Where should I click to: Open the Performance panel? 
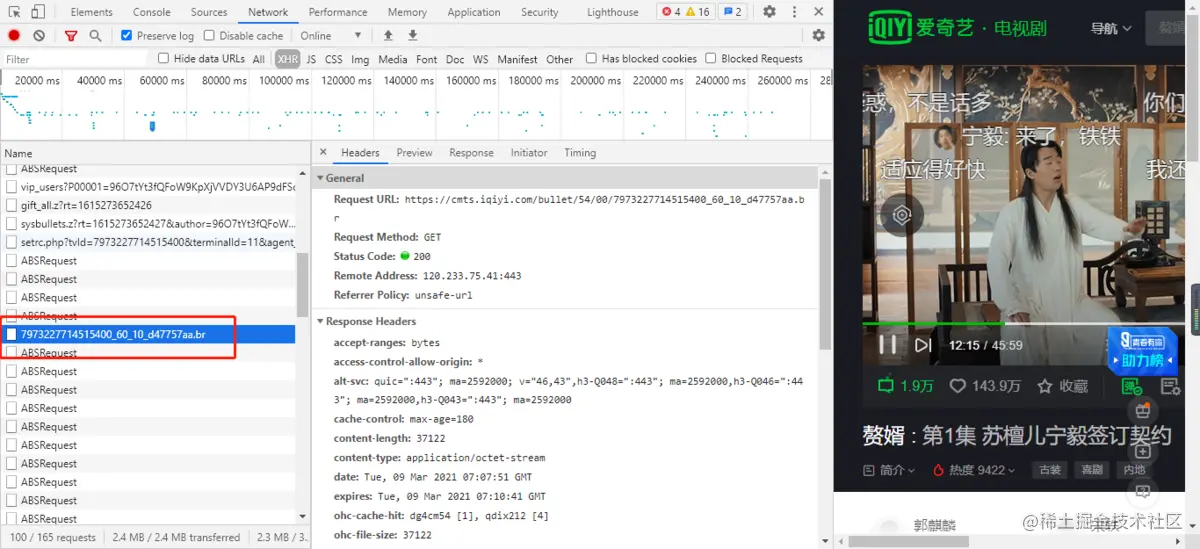338,12
